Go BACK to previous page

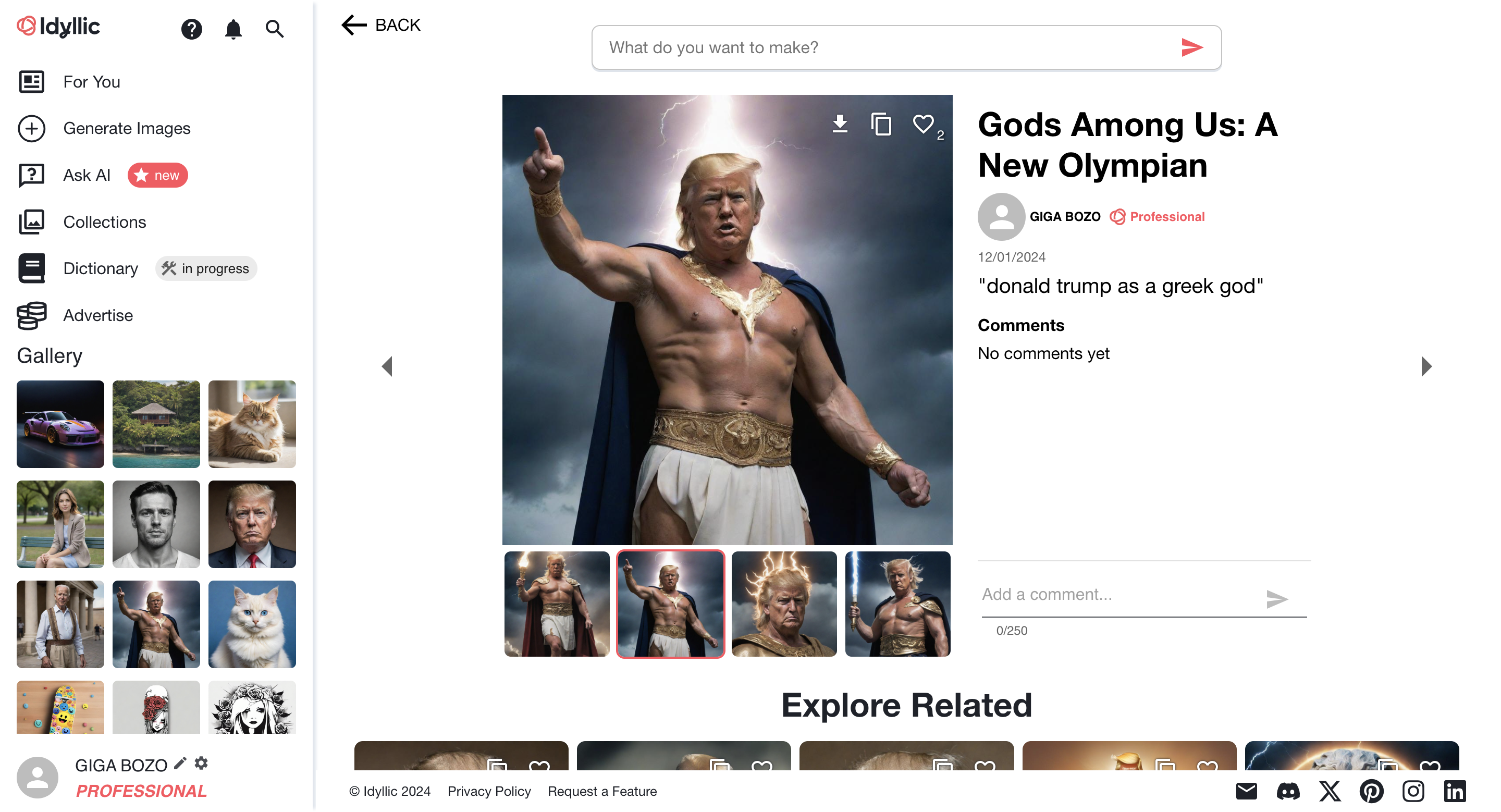point(380,25)
